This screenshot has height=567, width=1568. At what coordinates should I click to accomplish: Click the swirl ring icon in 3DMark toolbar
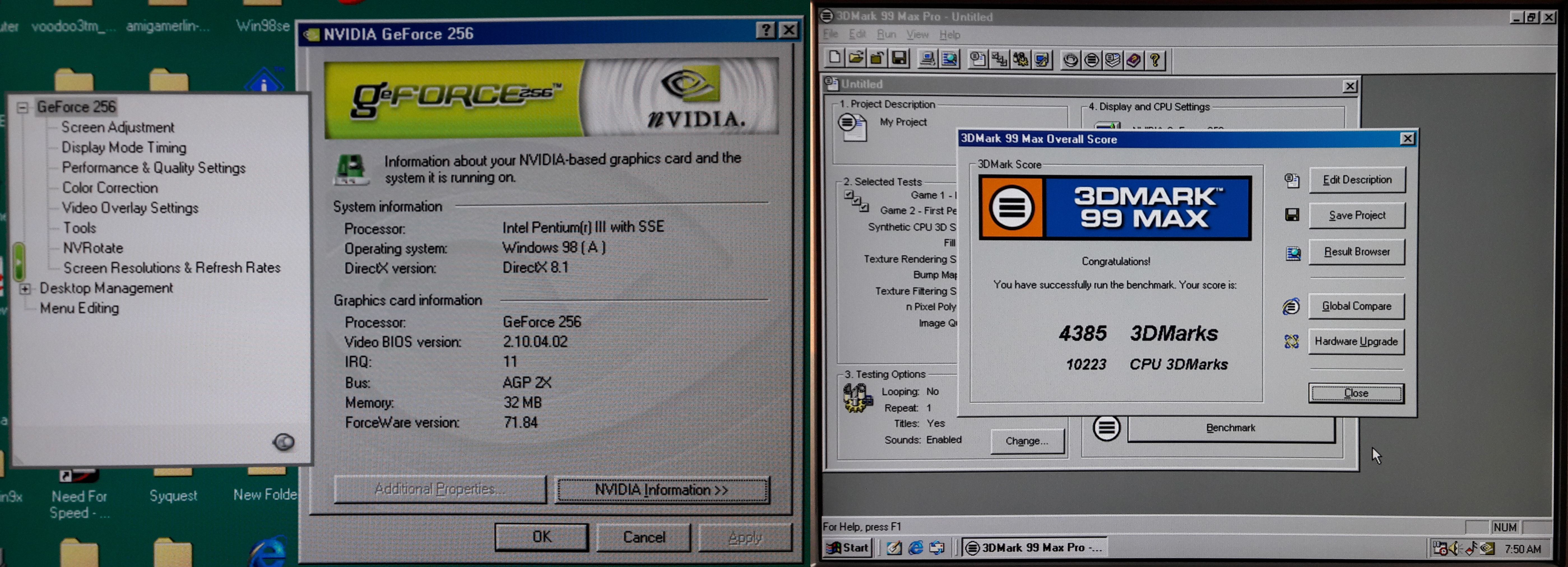(1071, 60)
